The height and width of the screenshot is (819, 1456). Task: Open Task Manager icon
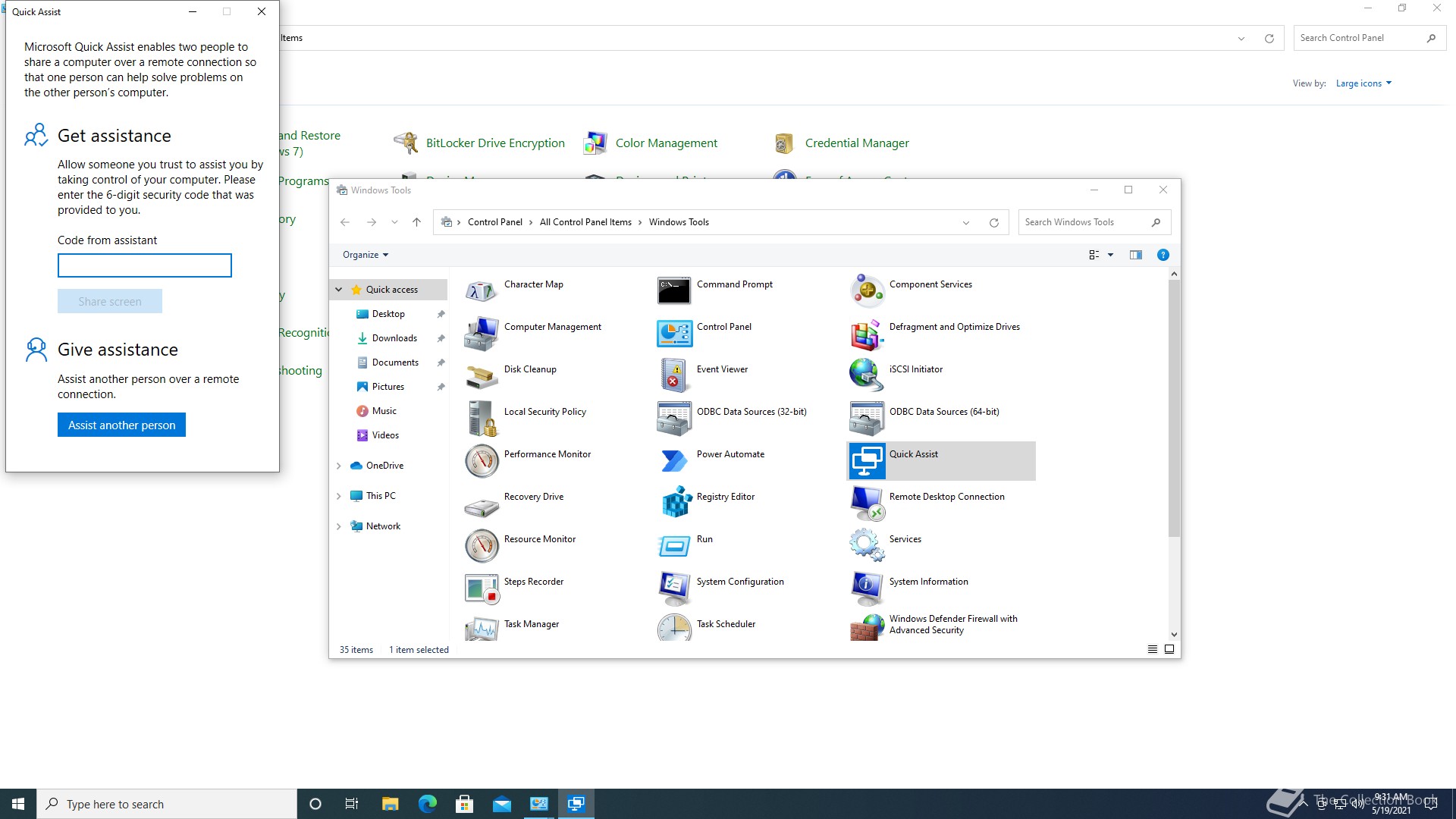point(482,627)
